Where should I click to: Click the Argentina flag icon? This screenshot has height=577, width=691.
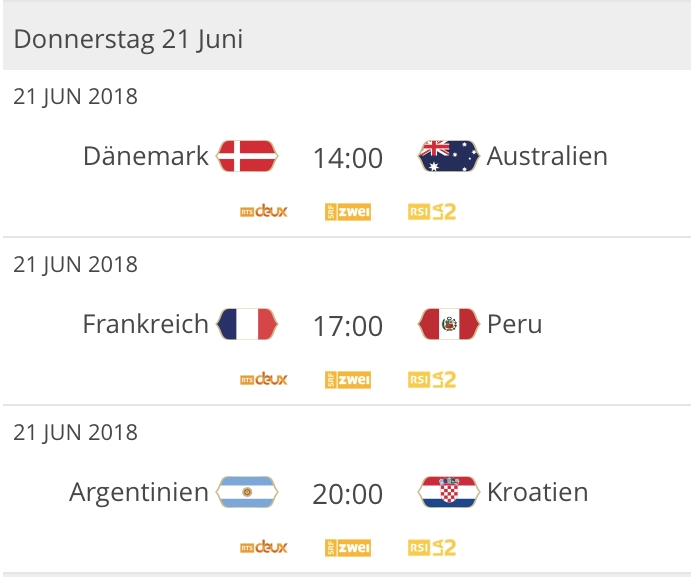247,492
